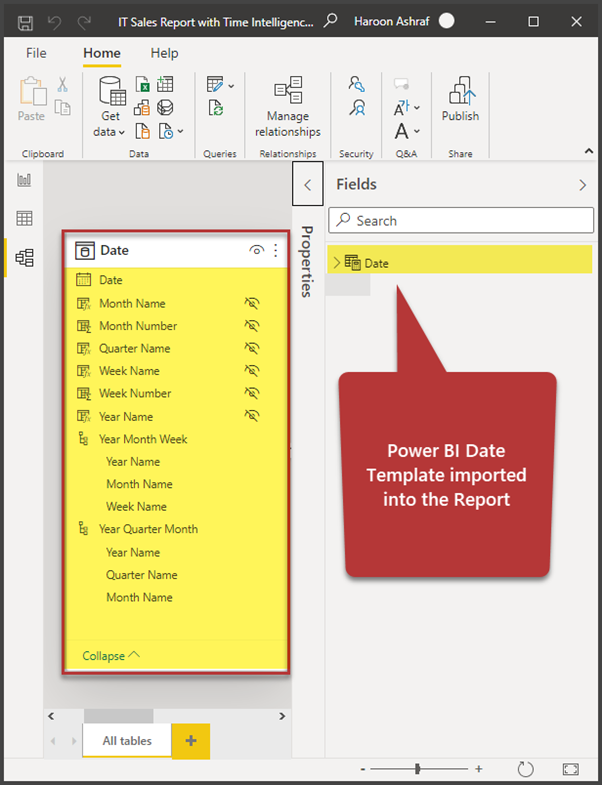602x785 pixels.
Task: Unhide the Month Name field
Action: click(x=251, y=303)
